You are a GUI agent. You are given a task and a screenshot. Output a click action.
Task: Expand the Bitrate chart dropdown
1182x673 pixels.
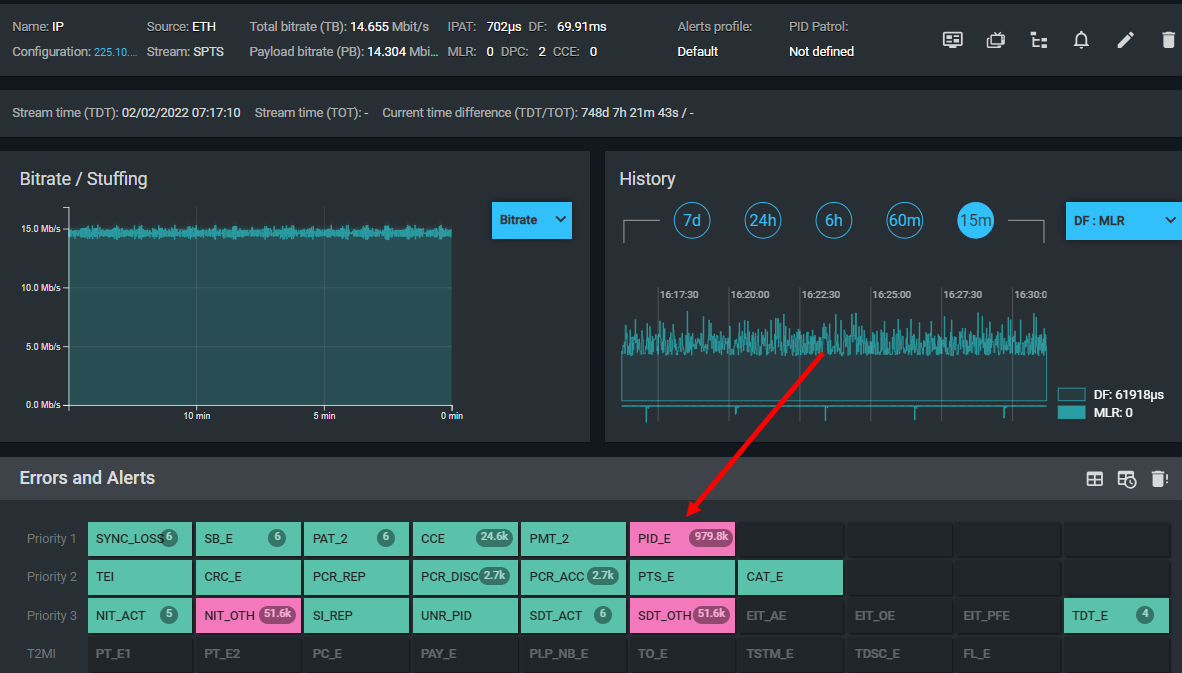(x=531, y=220)
